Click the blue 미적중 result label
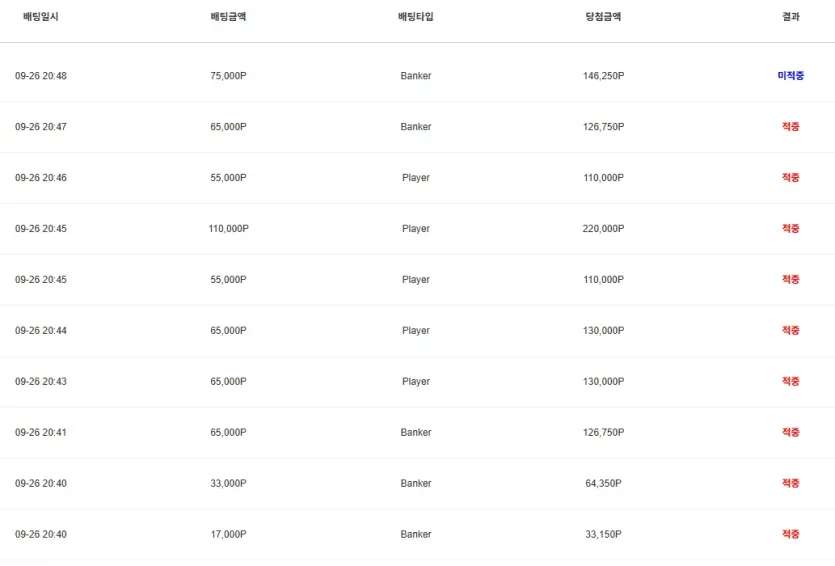 pyautogui.click(x=790, y=76)
